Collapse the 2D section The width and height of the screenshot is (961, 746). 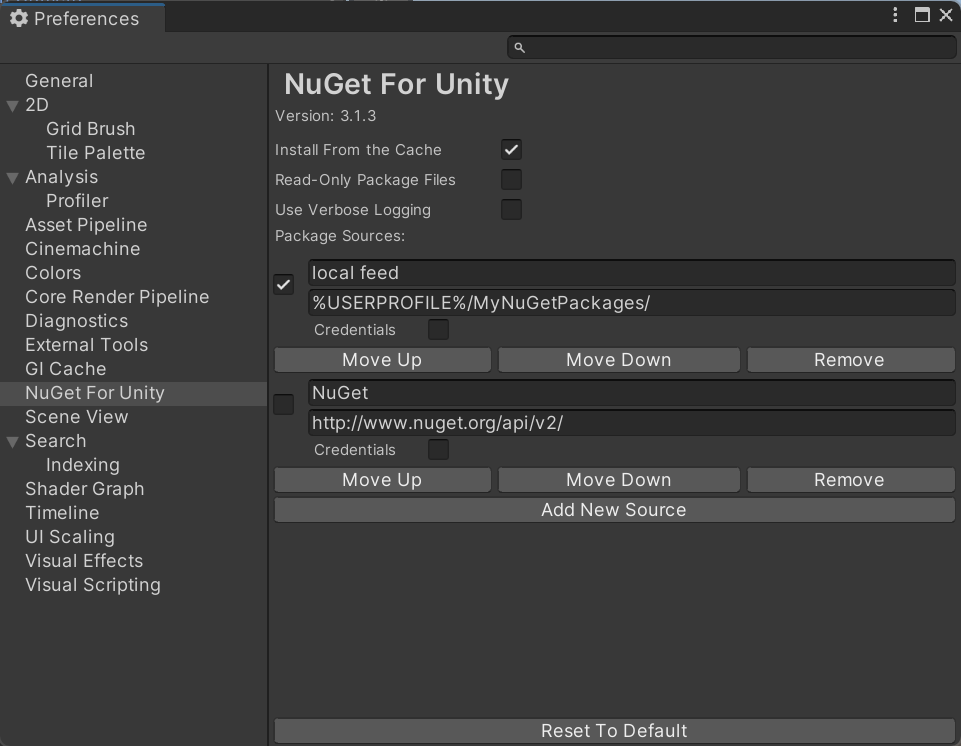coord(12,105)
